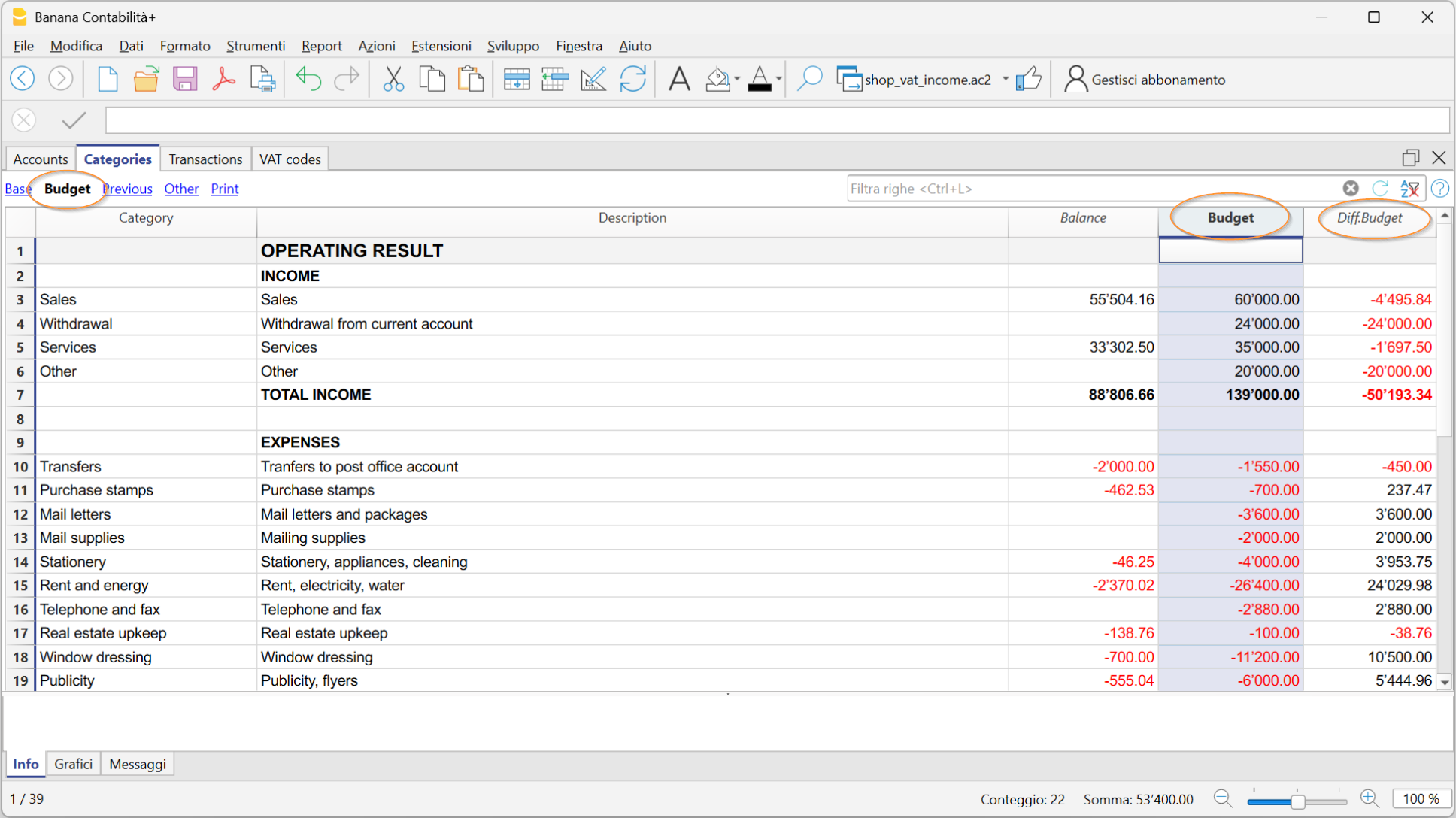Click the open folder icon
1456x818 pixels.
(146, 79)
